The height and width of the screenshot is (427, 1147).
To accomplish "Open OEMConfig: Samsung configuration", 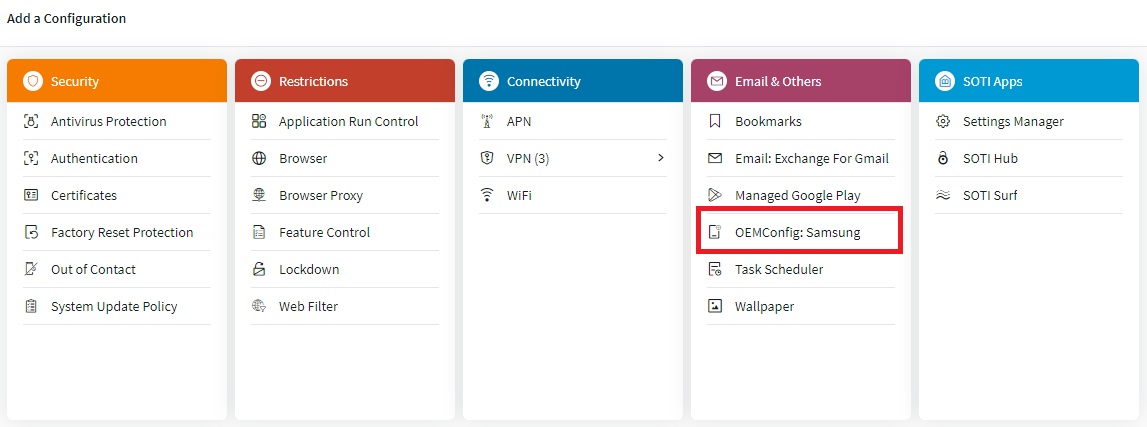I will [797, 232].
